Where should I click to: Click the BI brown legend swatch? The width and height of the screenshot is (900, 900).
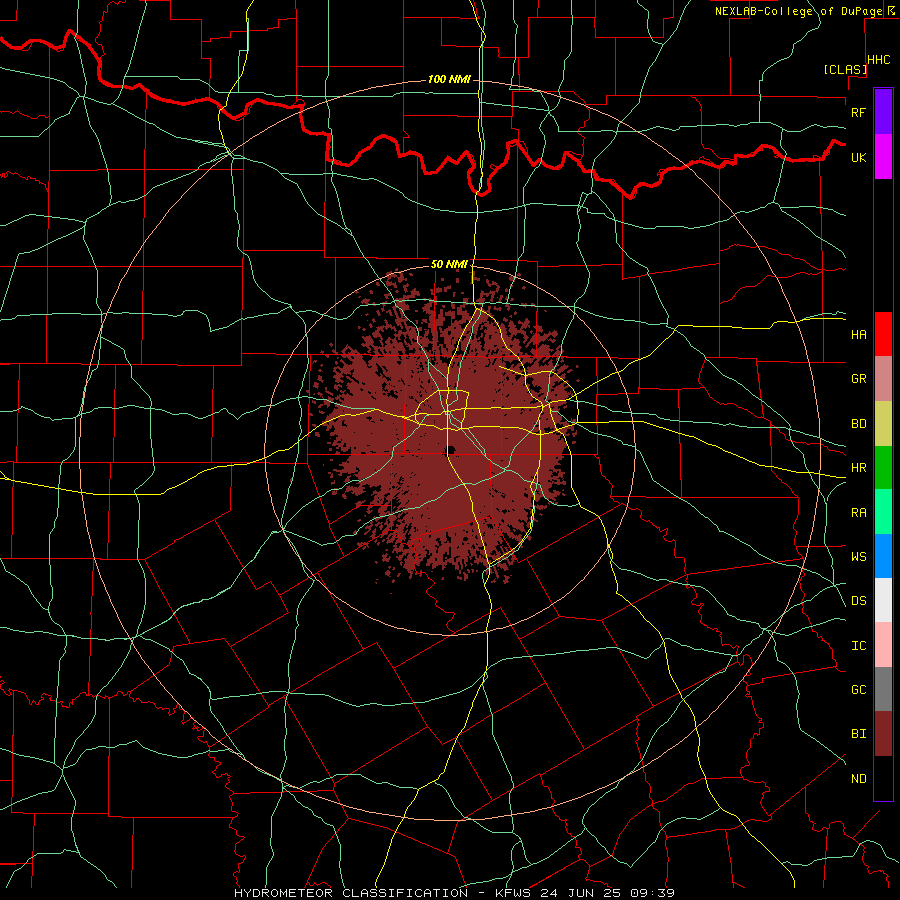(x=883, y=734)
